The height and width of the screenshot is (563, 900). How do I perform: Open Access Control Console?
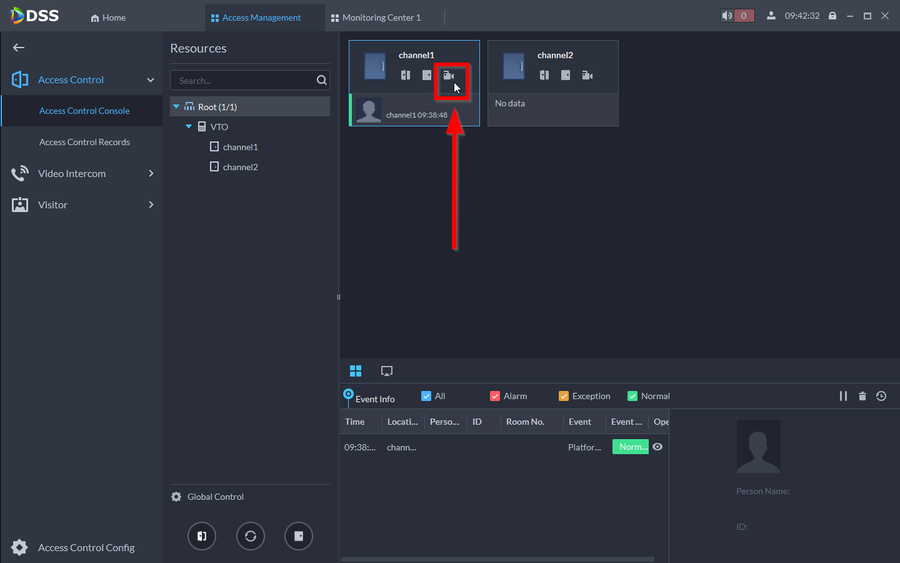tap(84, 111)
